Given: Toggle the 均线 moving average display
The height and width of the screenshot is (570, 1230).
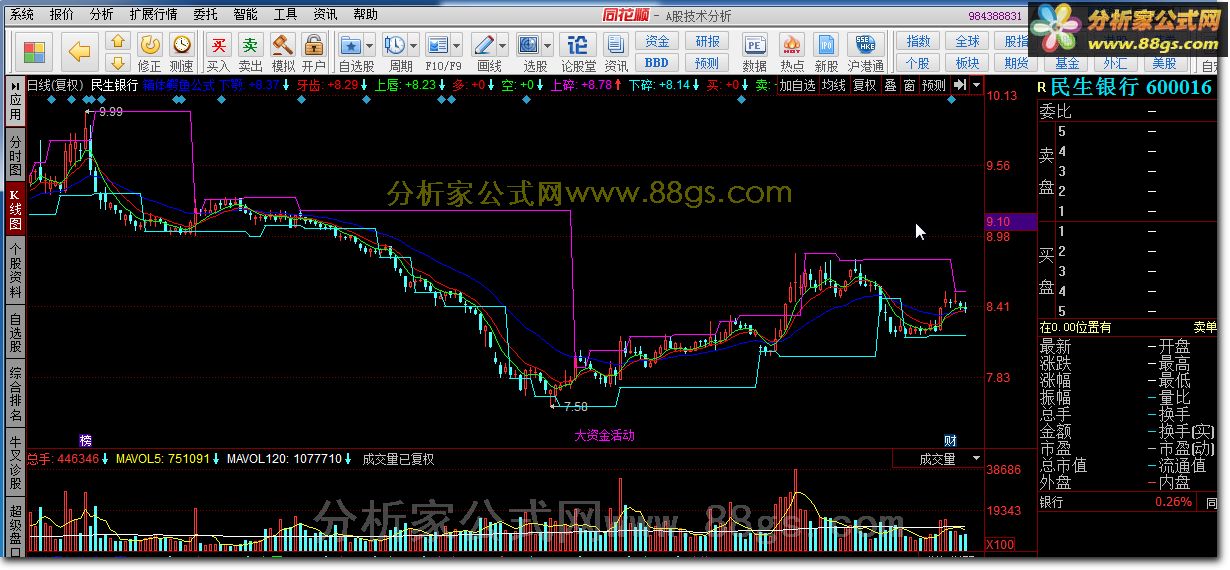Looking at the screenshot, I should (x=833, y=86).
